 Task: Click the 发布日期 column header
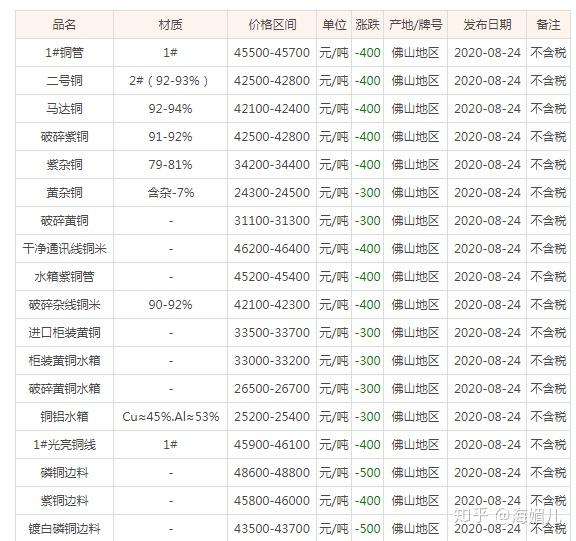coord(487,25)
